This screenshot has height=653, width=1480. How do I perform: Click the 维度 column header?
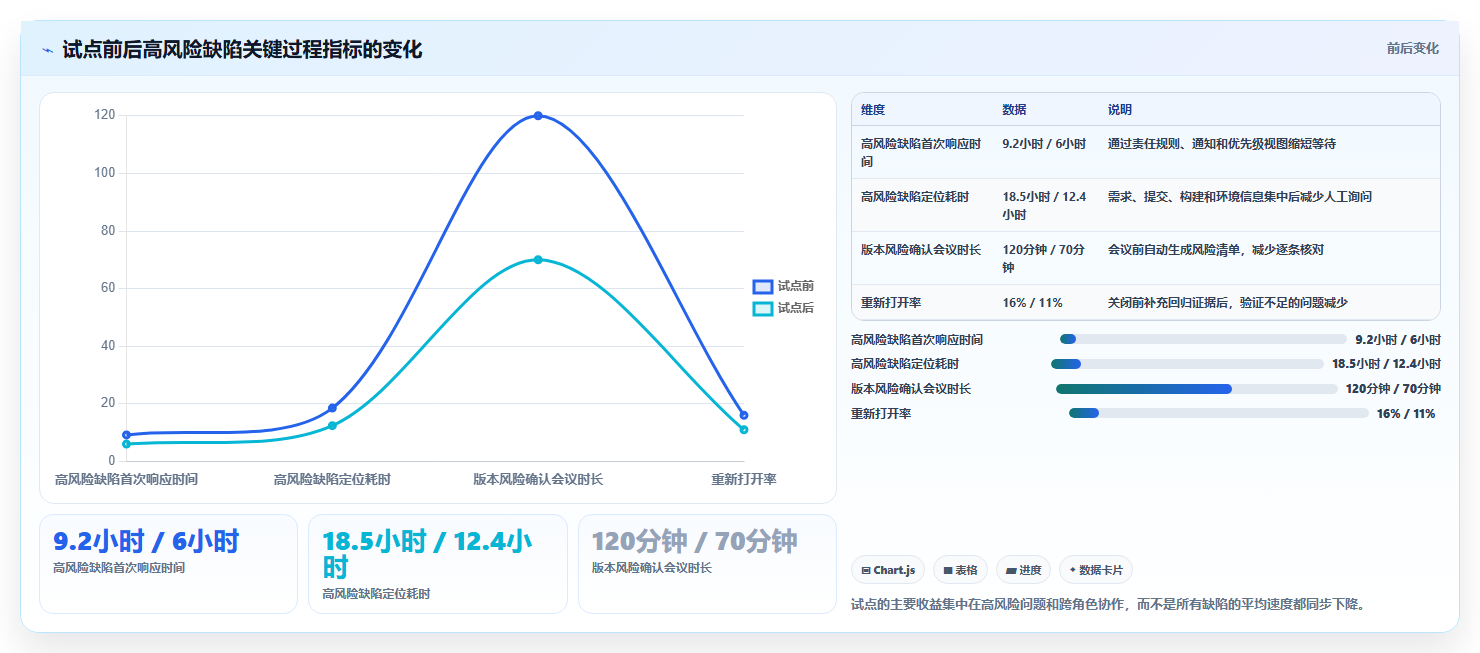coord(873,110)
